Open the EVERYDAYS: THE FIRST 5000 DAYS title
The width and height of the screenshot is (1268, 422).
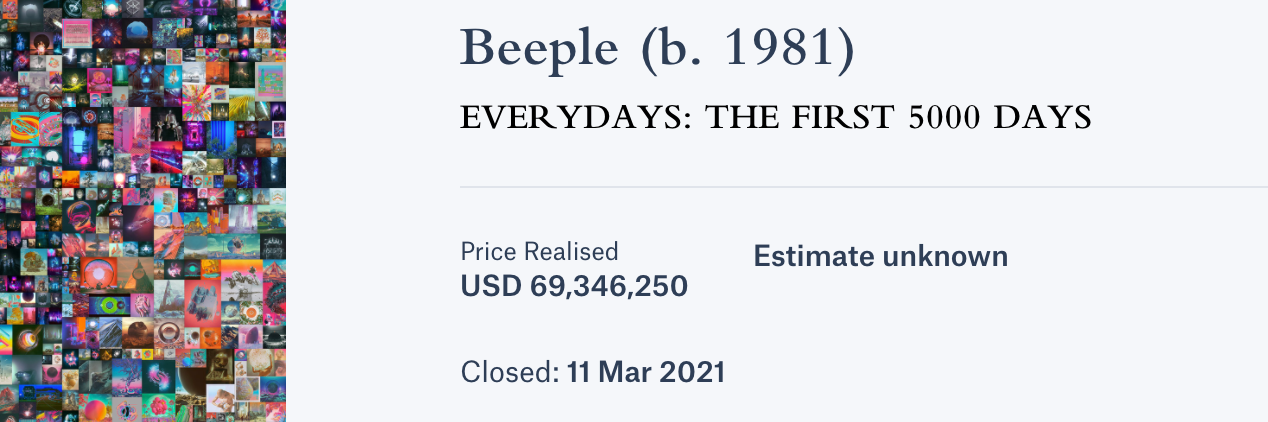[x=776, y=118]
